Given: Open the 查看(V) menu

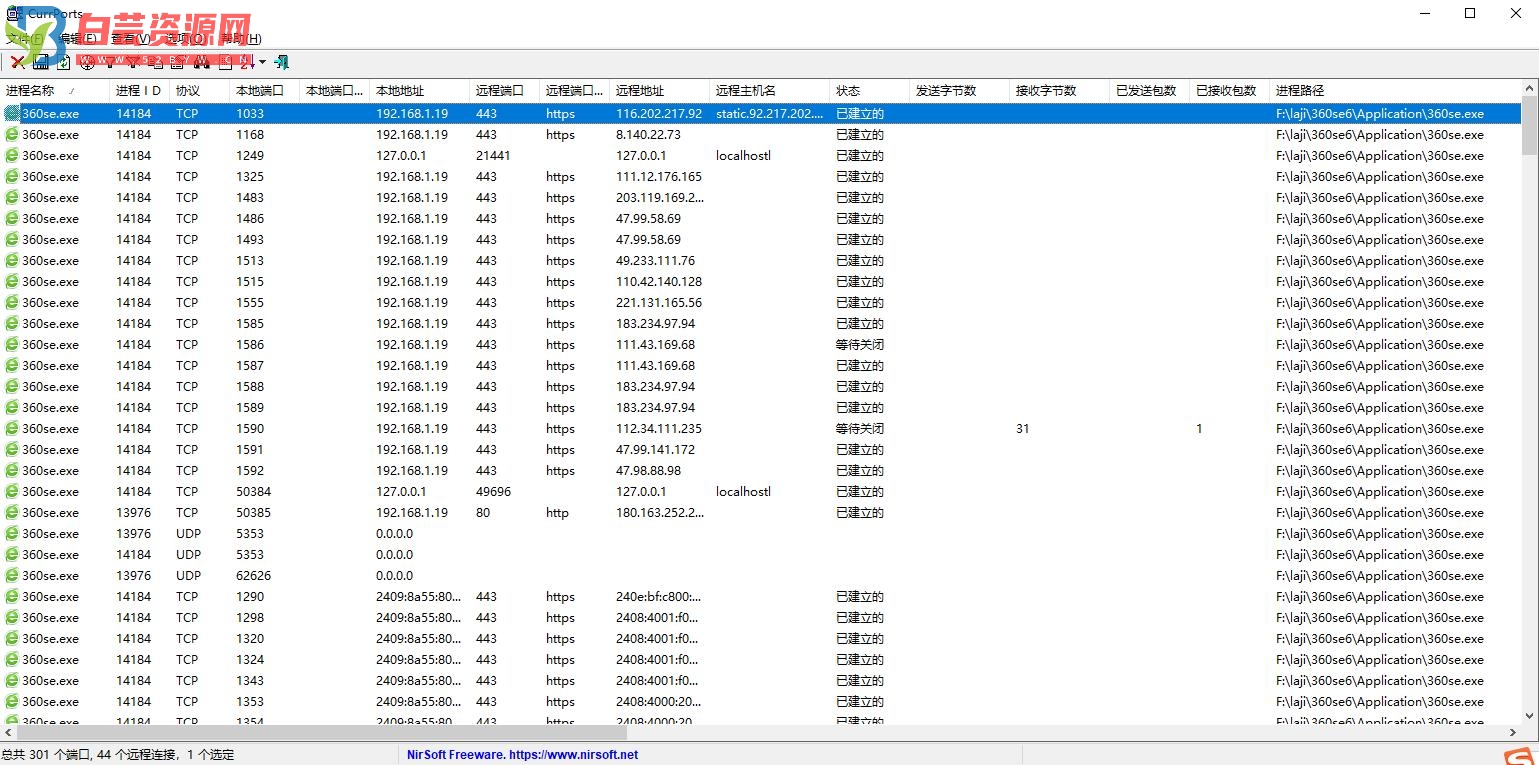Looking at the screenshot, I should point(131,39).
